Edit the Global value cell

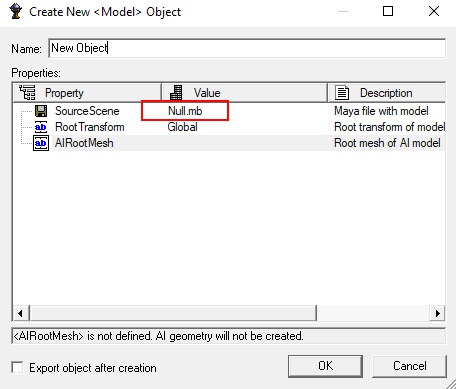[182, 127]
